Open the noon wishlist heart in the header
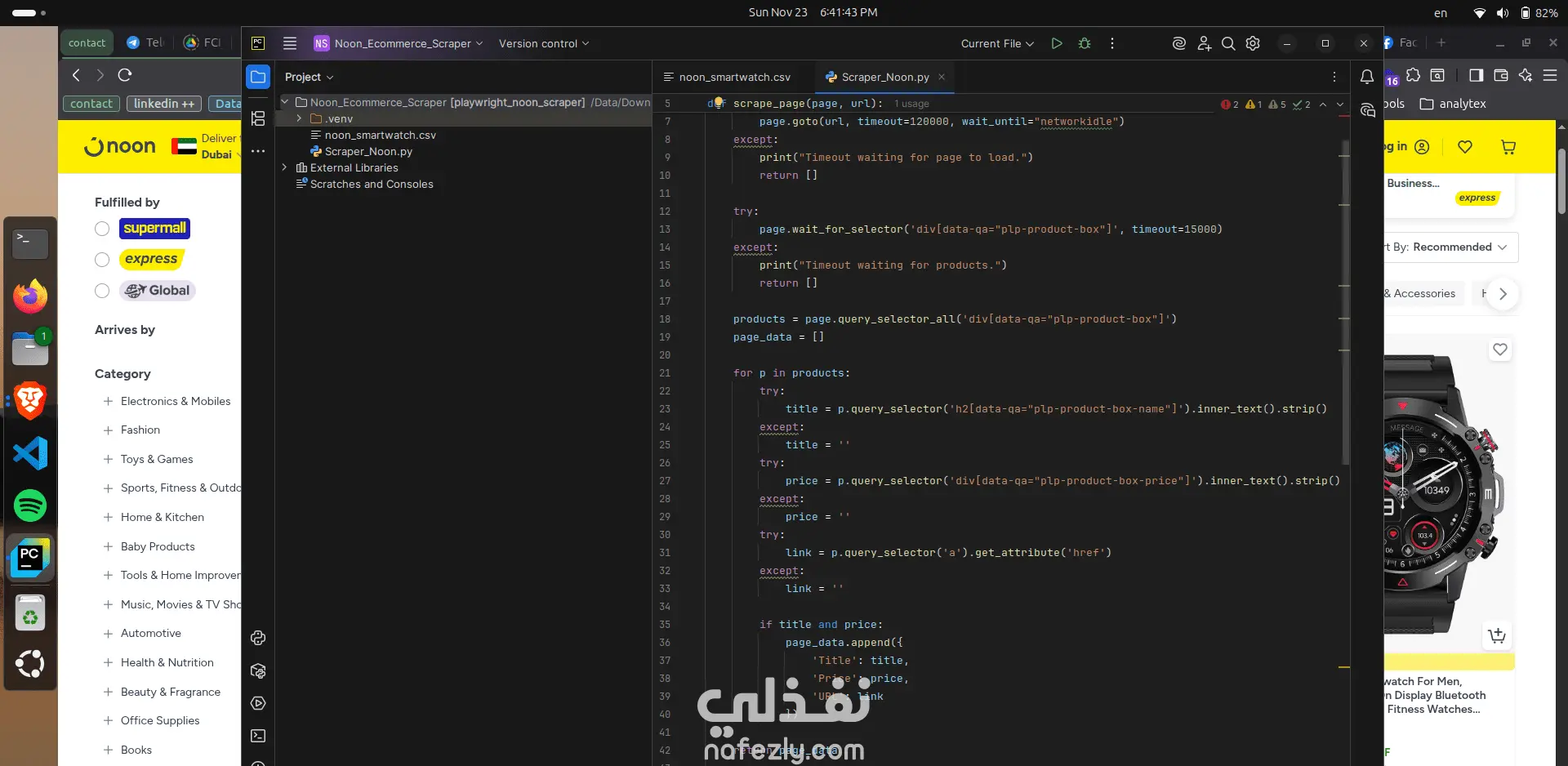The image size is (1568, 766). click(x=1465, y=147)
